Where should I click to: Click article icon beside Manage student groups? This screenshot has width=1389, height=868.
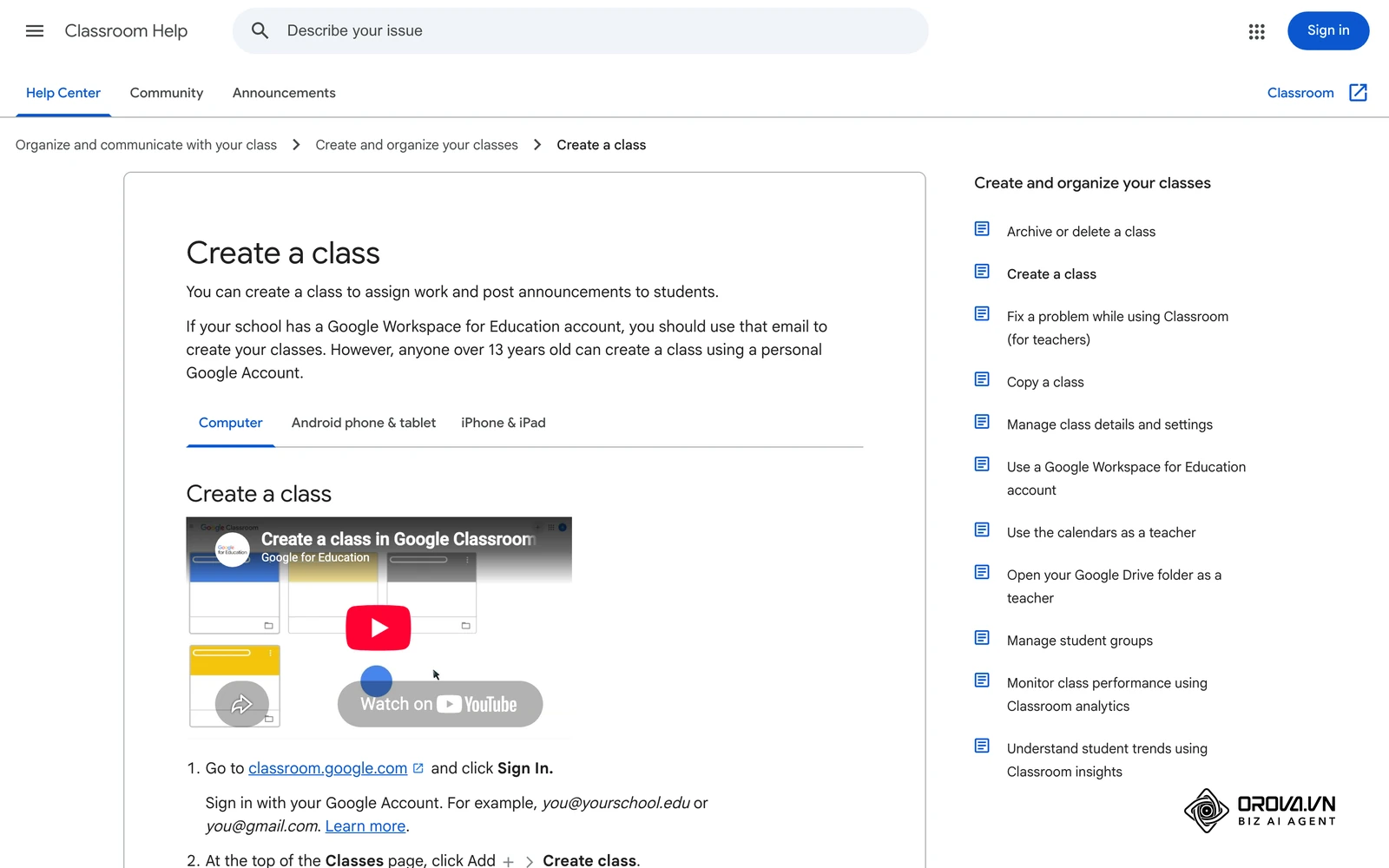(x=982, y=638)
